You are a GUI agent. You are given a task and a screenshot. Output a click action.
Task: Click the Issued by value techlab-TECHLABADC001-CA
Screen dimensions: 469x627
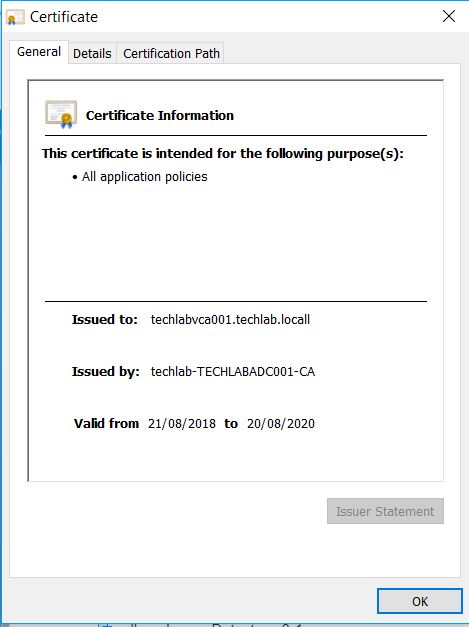point(233,371)
